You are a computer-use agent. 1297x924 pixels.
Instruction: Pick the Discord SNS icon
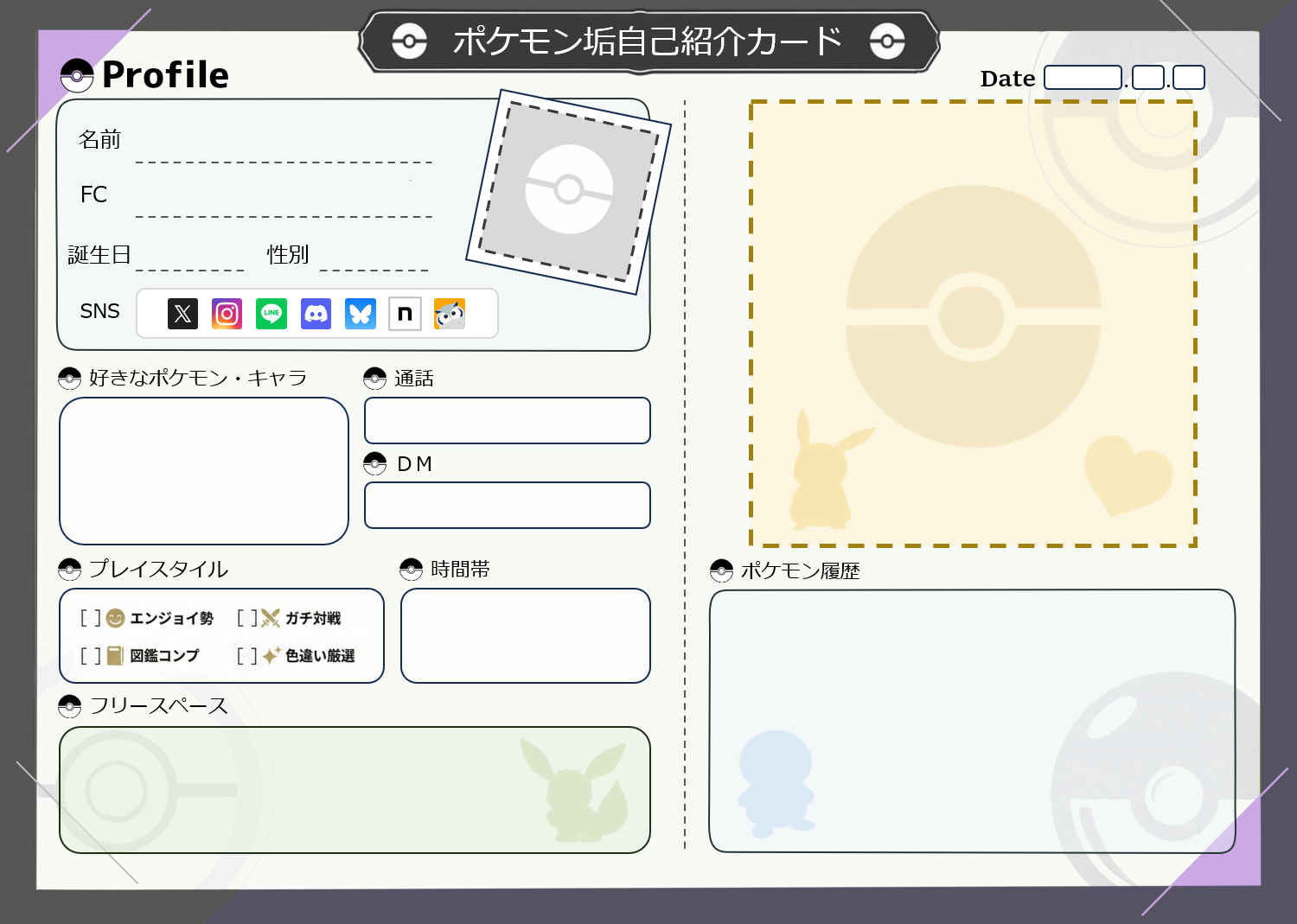pyautogui.click(x=316, y=314)
